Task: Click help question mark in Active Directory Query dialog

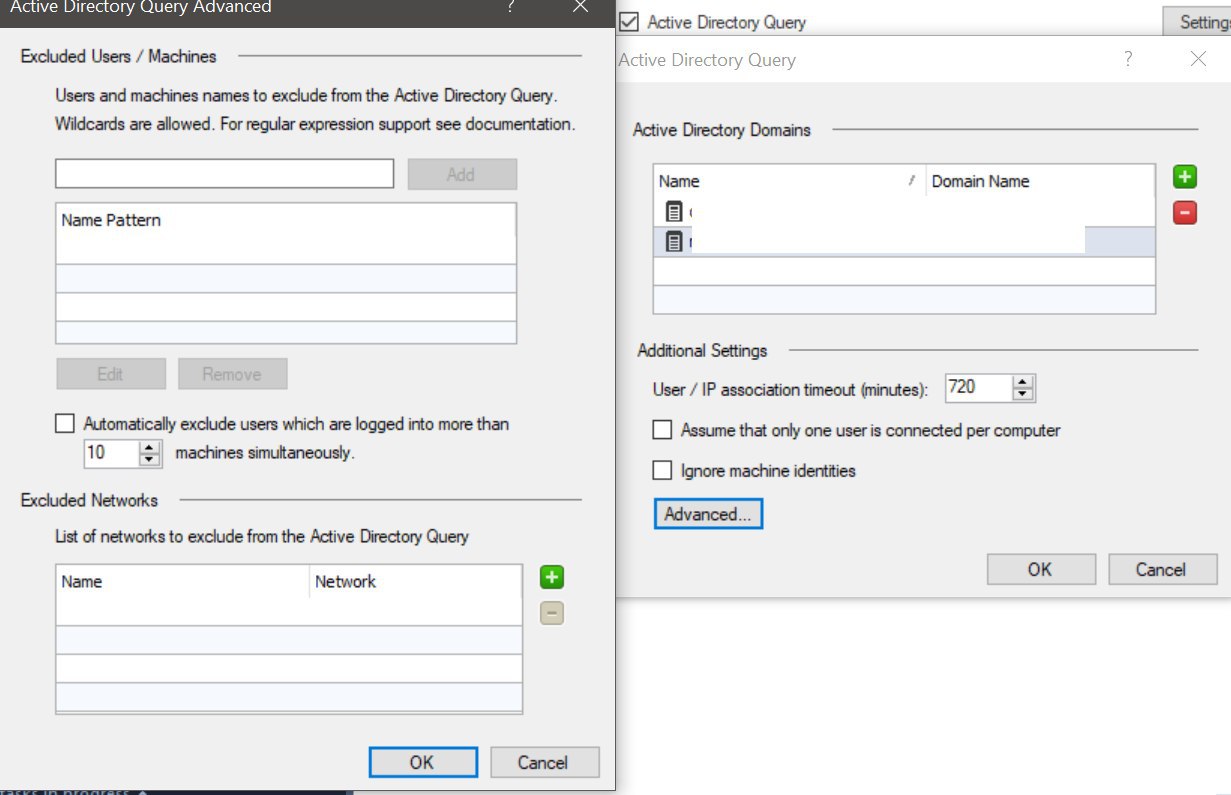Action: (x=1128, y=59)
